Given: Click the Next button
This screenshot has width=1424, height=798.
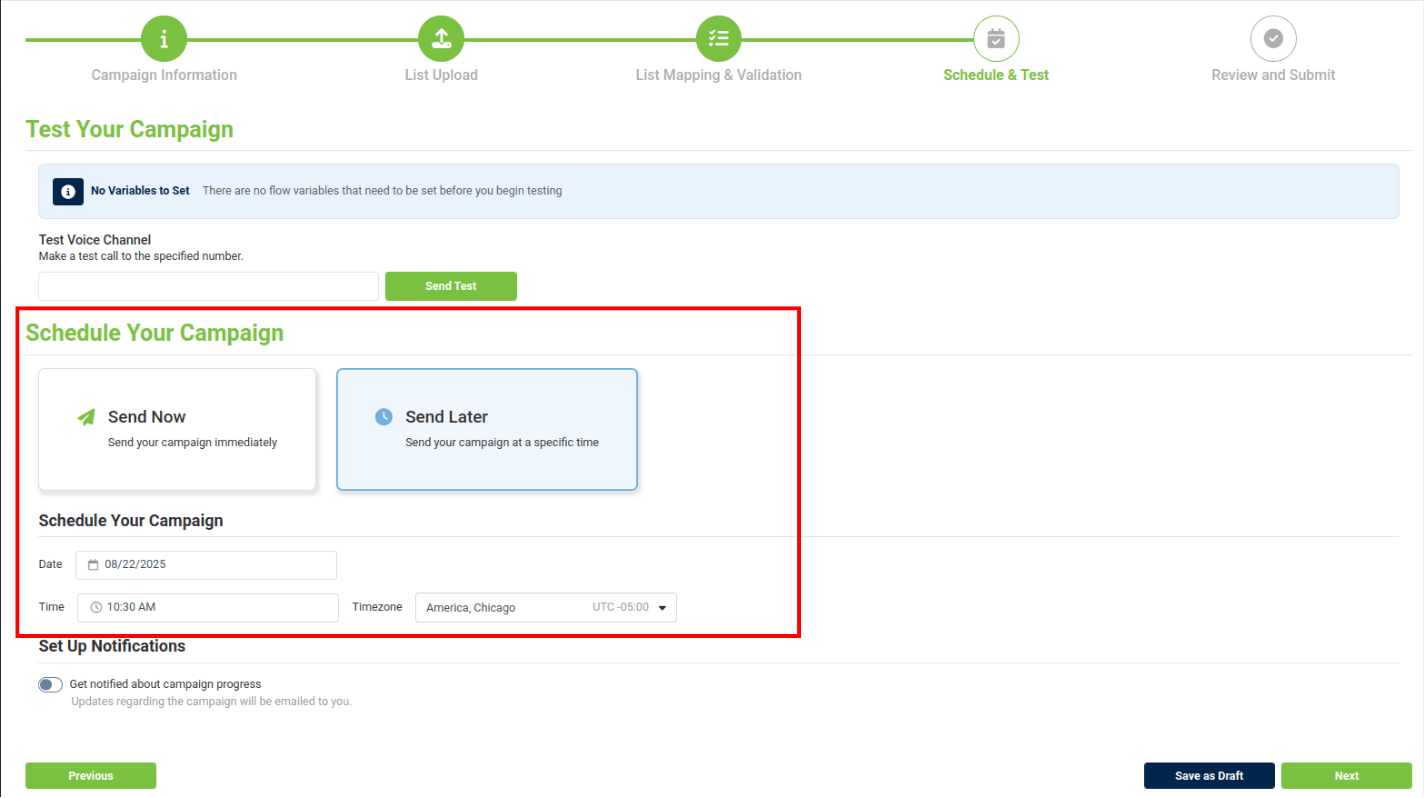Looking at the screenshot, I should [1346, 776].
